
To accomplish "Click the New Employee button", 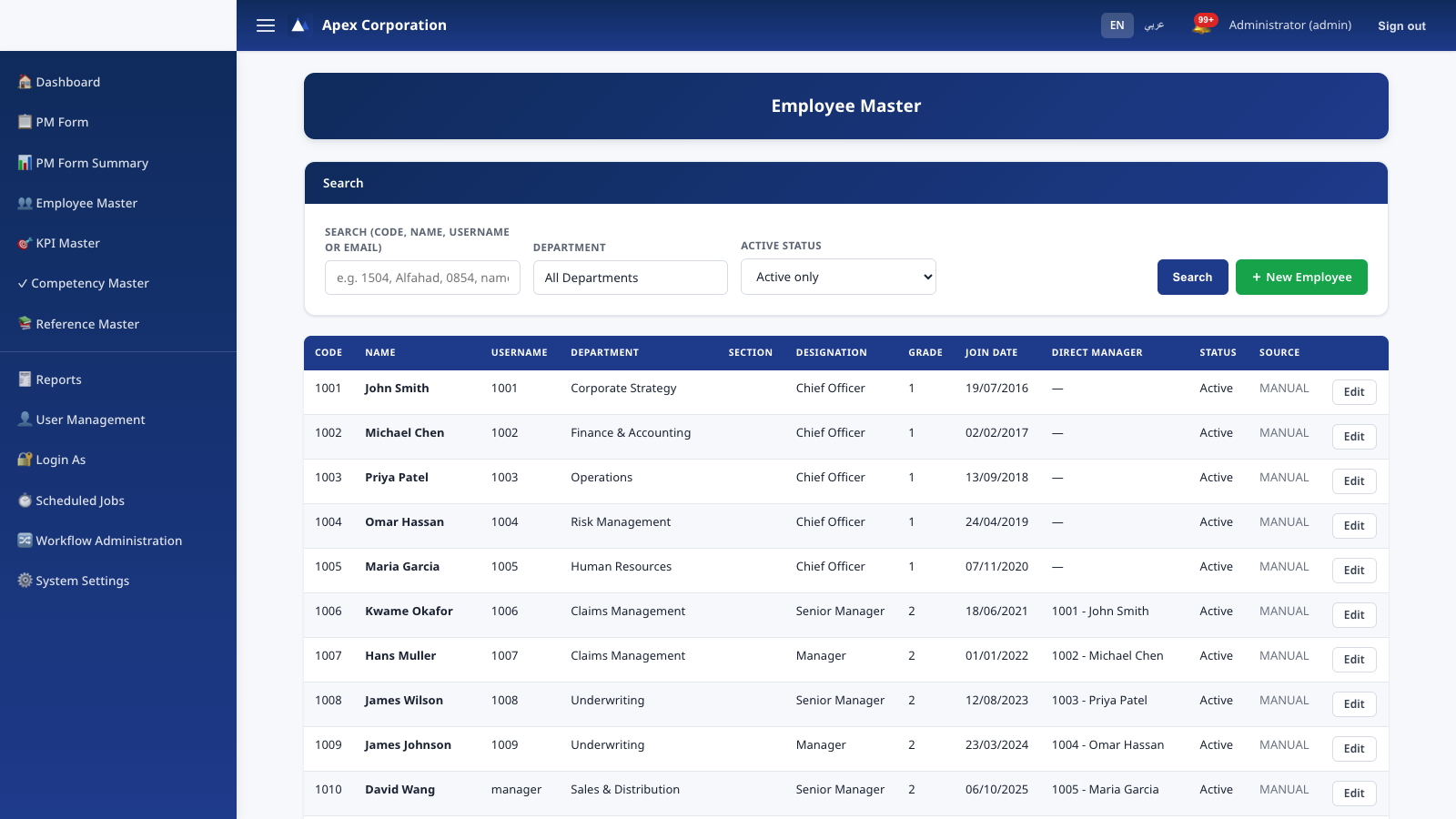I will pyautogui.click(x=1301, y=277).
